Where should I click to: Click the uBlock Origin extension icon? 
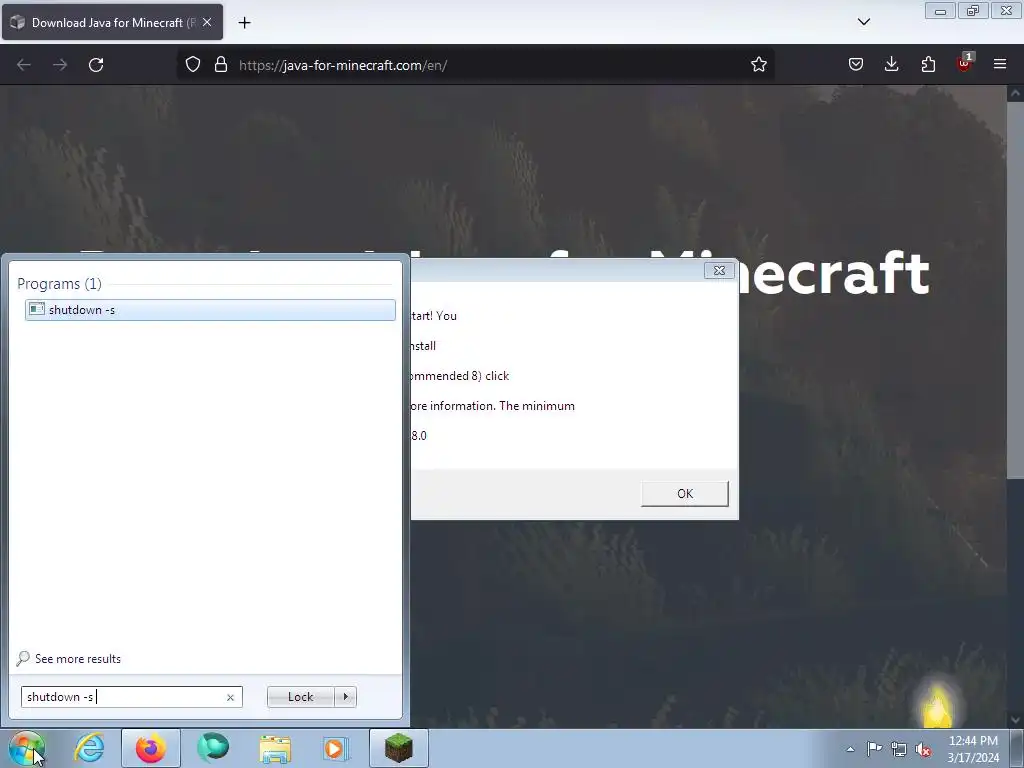(x=964, y=63)
